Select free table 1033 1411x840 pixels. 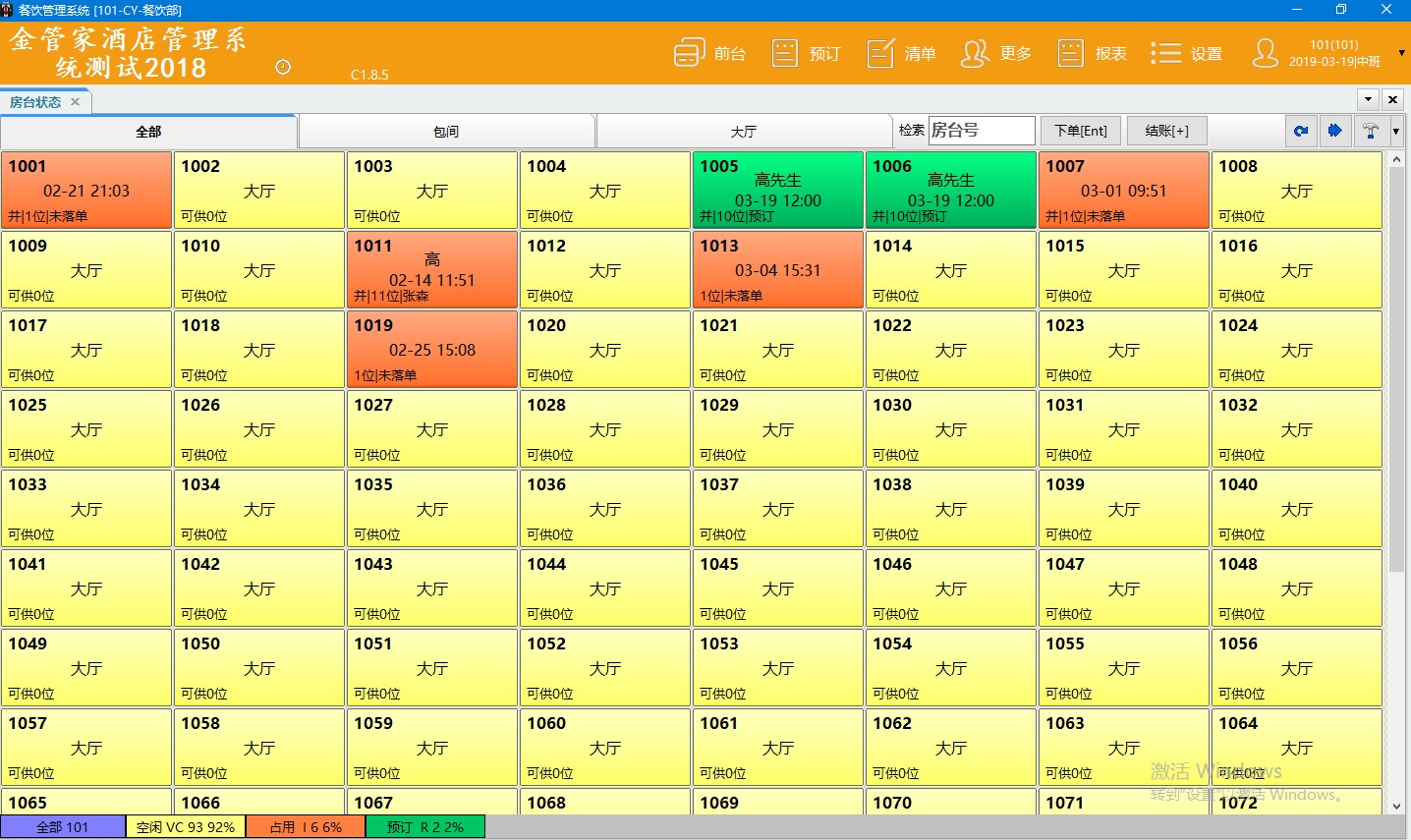[x=86, y=509]
